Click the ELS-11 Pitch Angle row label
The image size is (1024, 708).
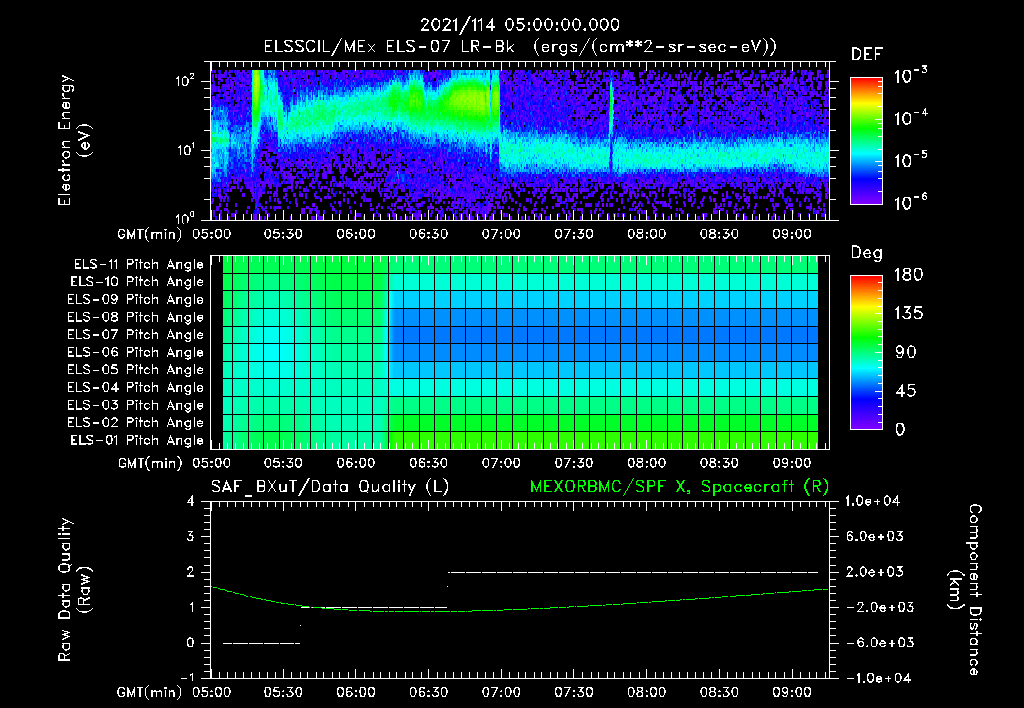(x=138, y=265)
